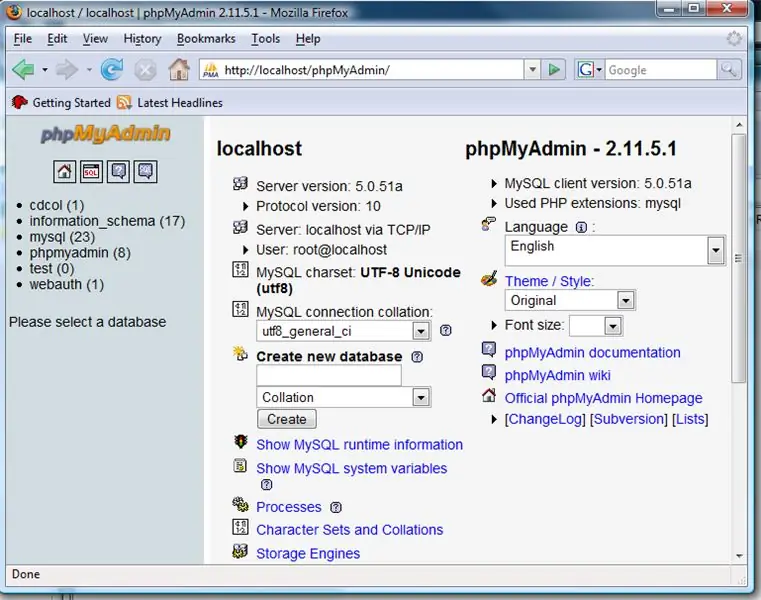Click the runtime information traffic-light icon

pyautogui.click(x=241, y=442)
